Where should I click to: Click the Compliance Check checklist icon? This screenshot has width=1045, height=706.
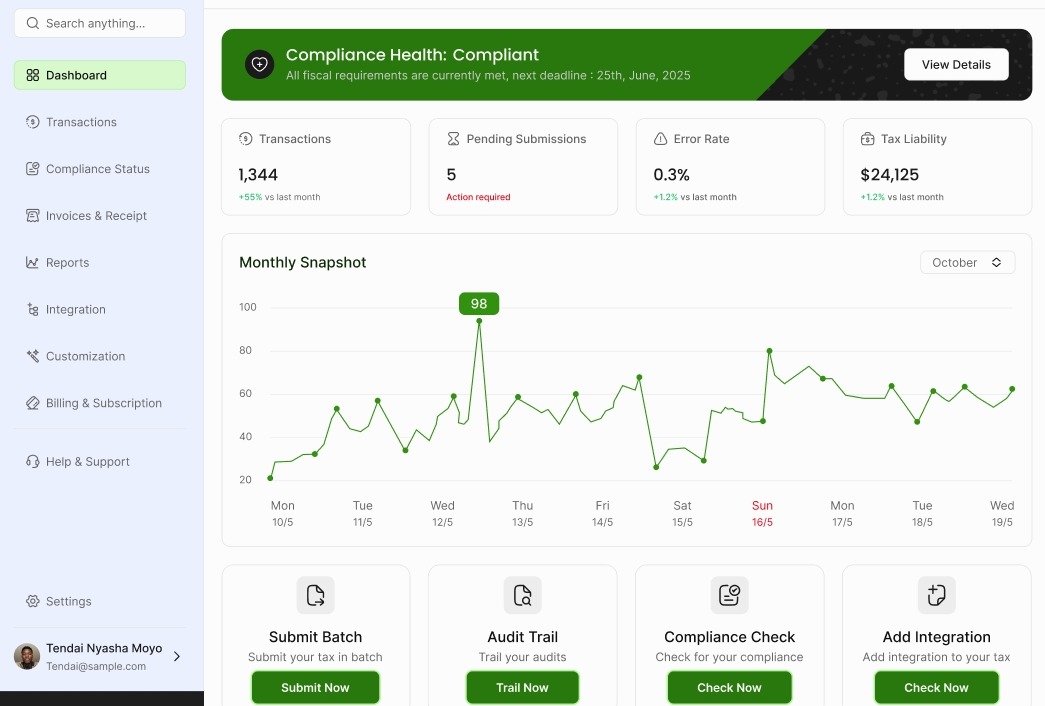tap(729, 595)
